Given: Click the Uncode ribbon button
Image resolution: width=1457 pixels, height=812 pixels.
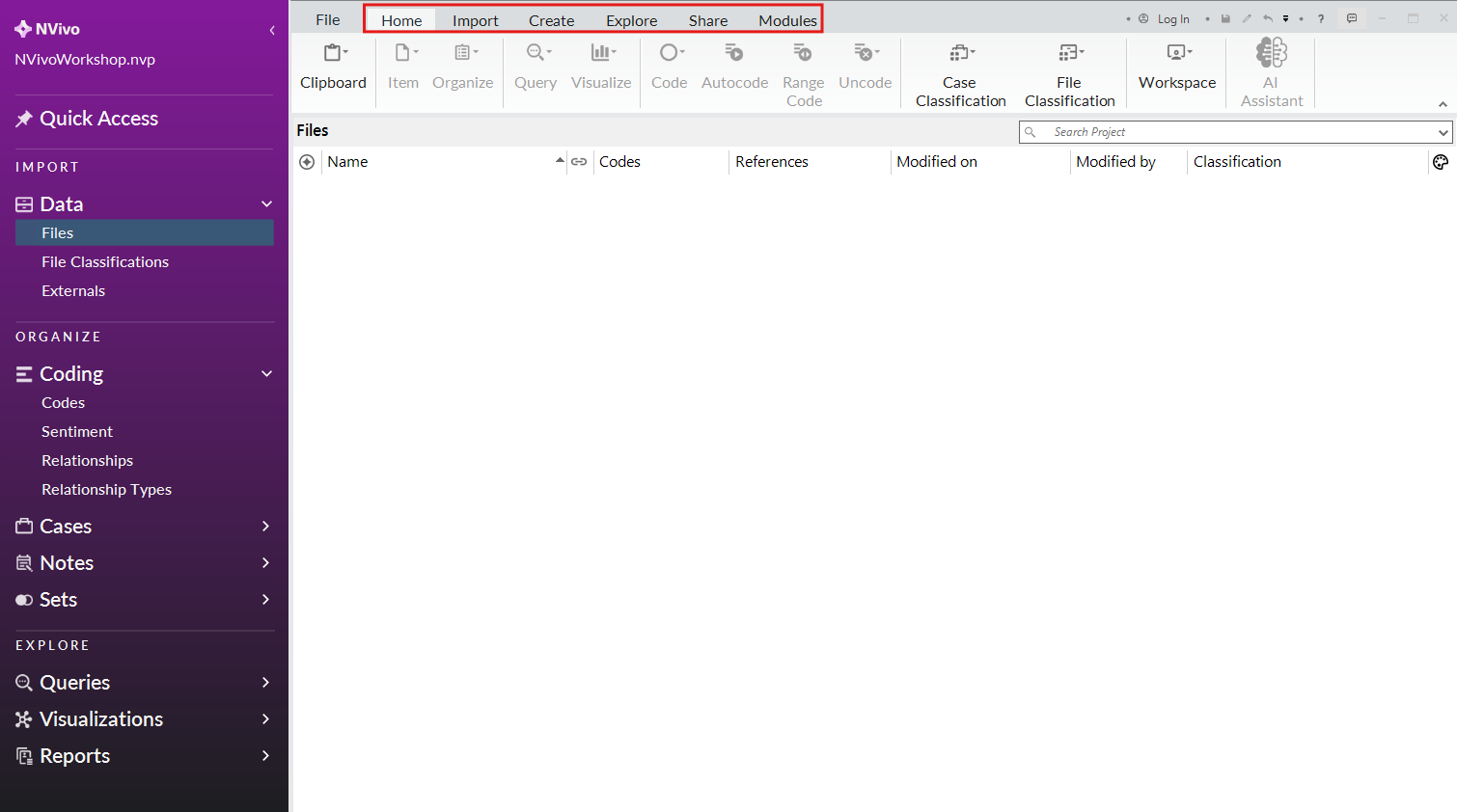Looking at the screenshot, I should point(866,67).
